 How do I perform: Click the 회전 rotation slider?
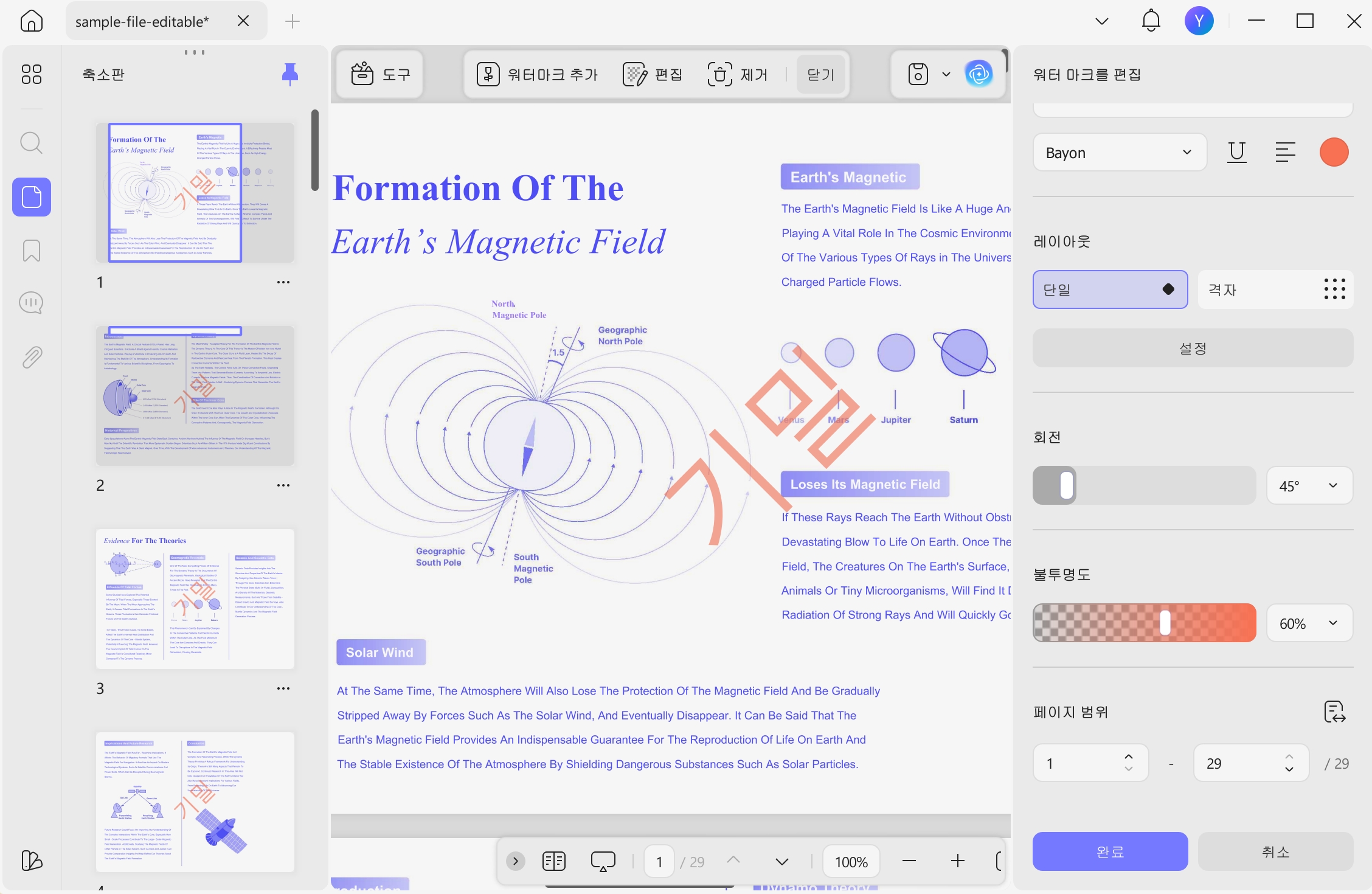(x=1145, y=485)
